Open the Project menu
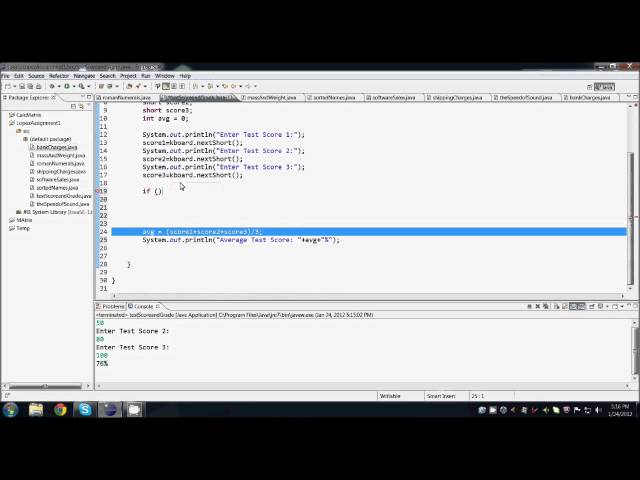Image resolution: width=640 pixels, height=480 pixels. pos(128,76)
